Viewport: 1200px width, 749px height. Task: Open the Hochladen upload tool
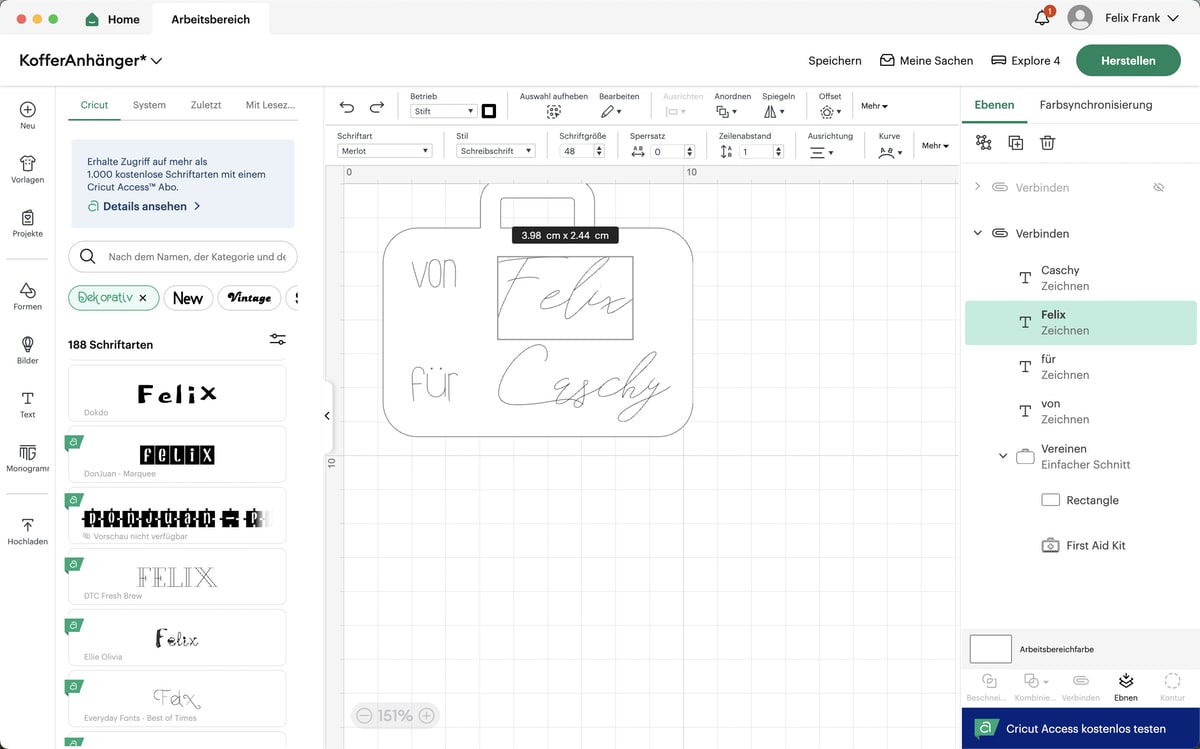(28, 530)
